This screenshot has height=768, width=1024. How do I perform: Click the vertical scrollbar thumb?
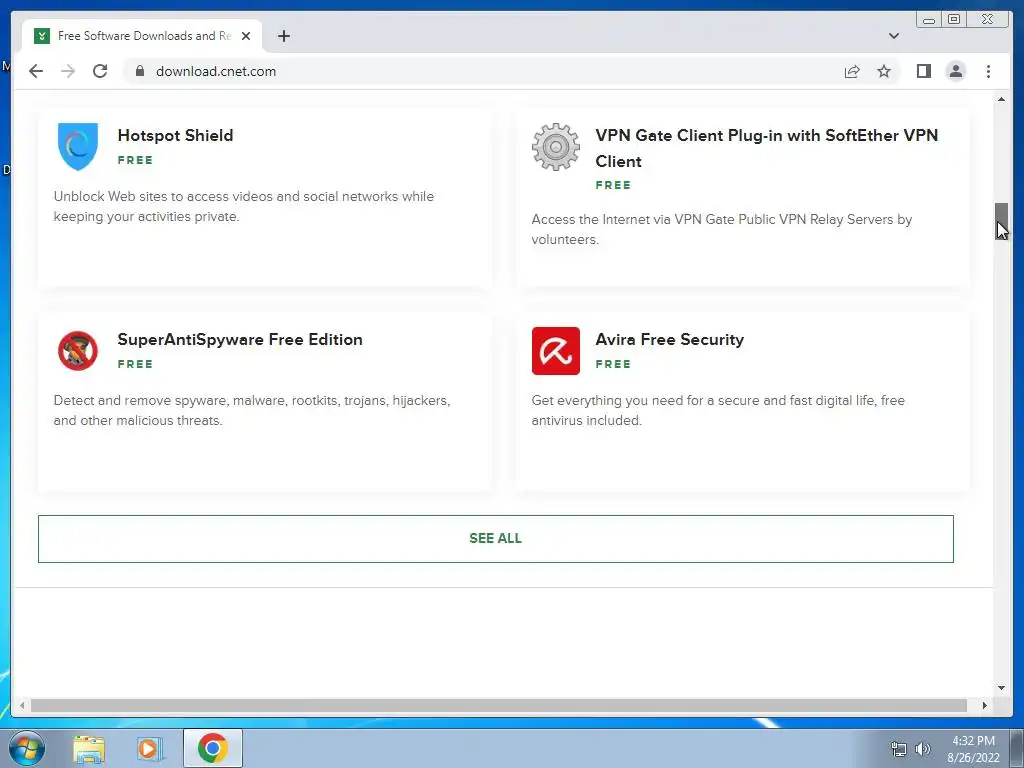(1001, 221)
